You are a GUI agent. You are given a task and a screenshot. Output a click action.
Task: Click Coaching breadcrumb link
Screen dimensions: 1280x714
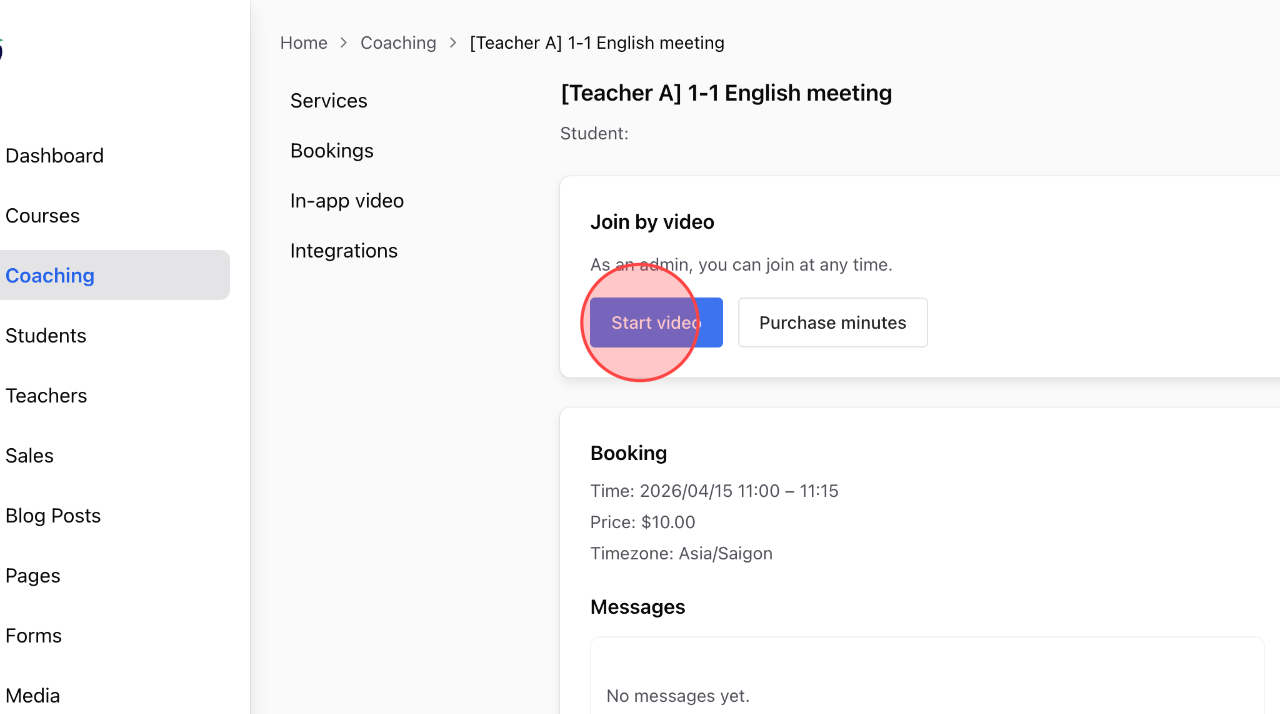(x=398, y=43)
